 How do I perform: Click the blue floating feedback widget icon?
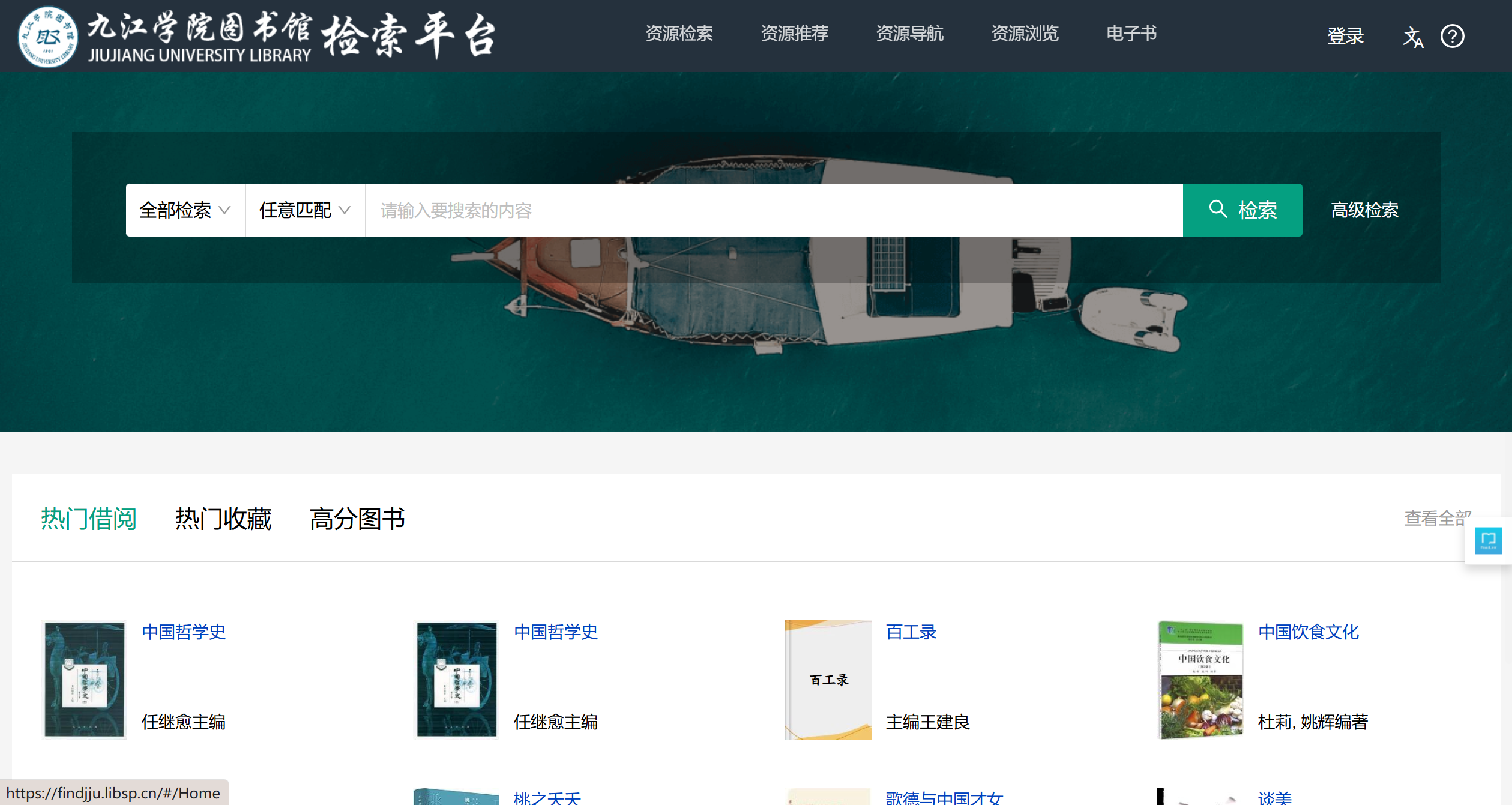click(1488, 540)
